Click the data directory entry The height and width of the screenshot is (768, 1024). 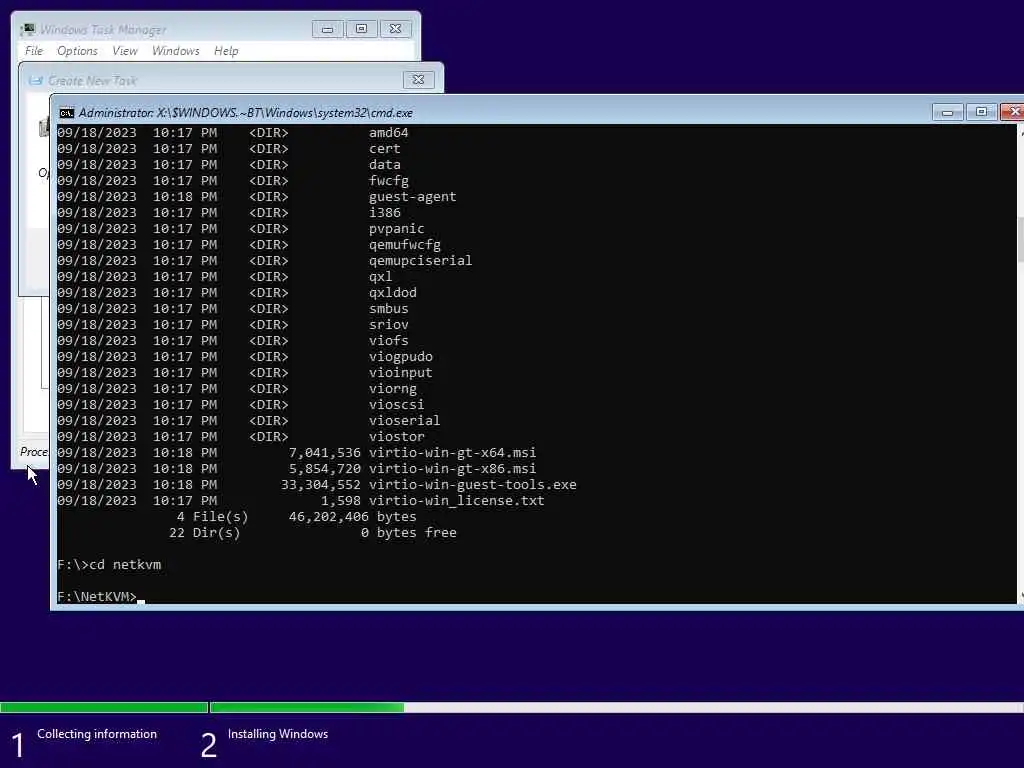point(385,165)
